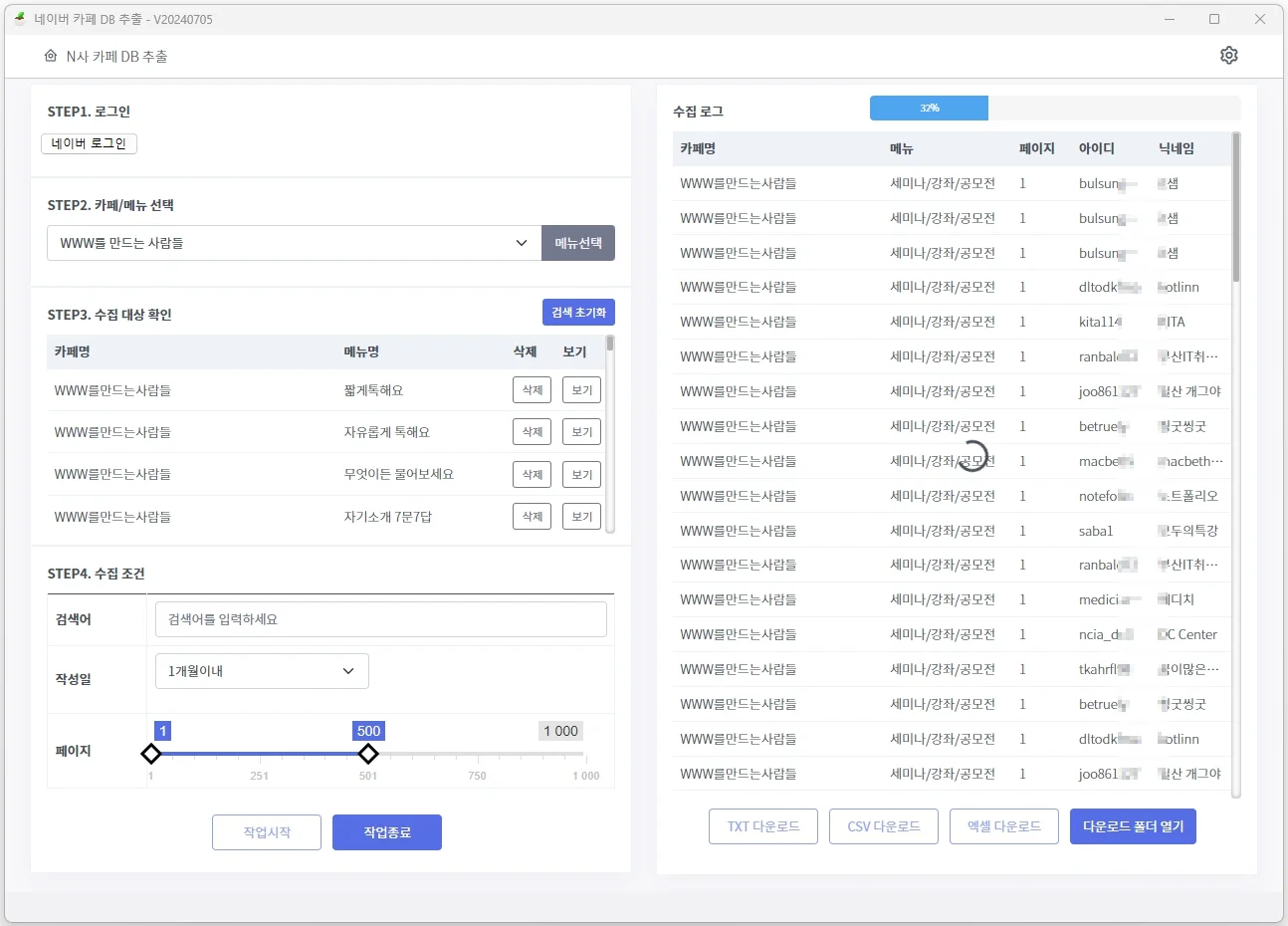Click the CSV 다운로드 button

tap(884, 826)
